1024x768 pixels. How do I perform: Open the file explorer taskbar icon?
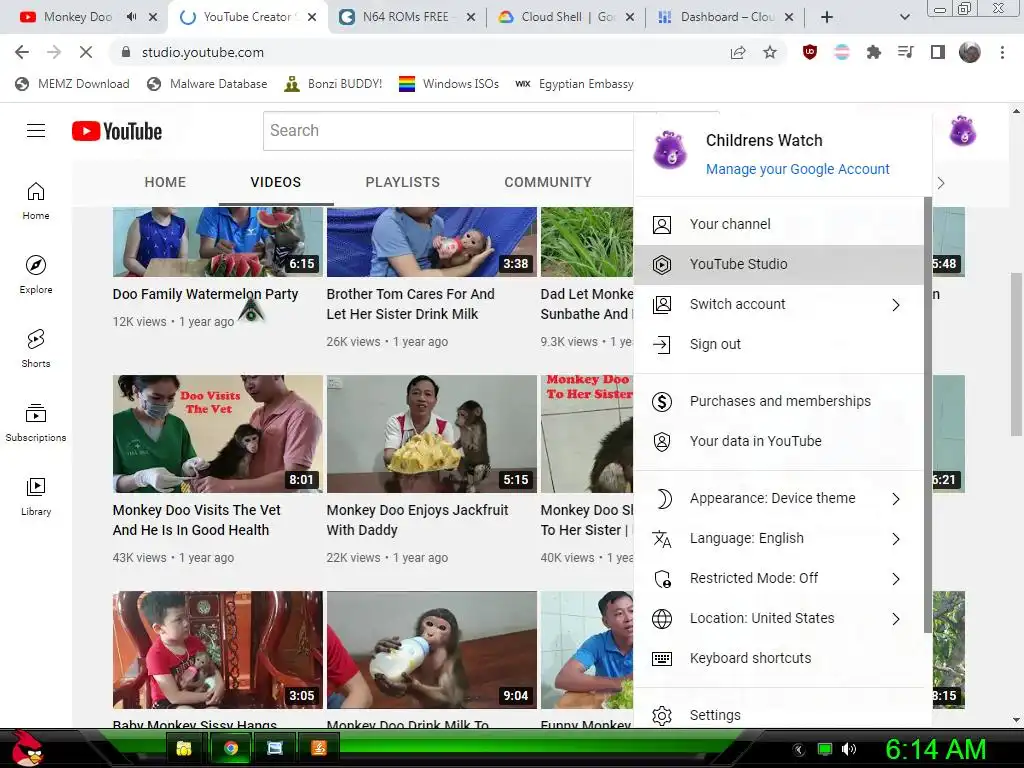pos(184,748)
